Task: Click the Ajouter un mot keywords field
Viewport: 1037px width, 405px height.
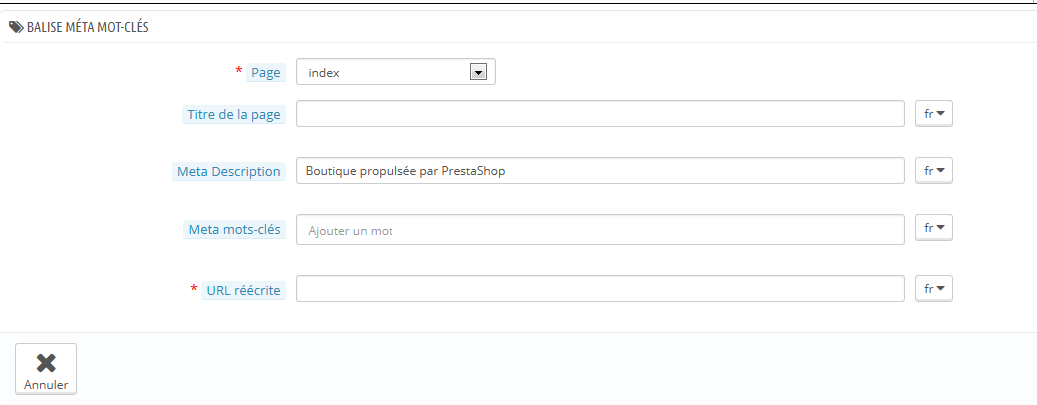Action: point(600,230)
